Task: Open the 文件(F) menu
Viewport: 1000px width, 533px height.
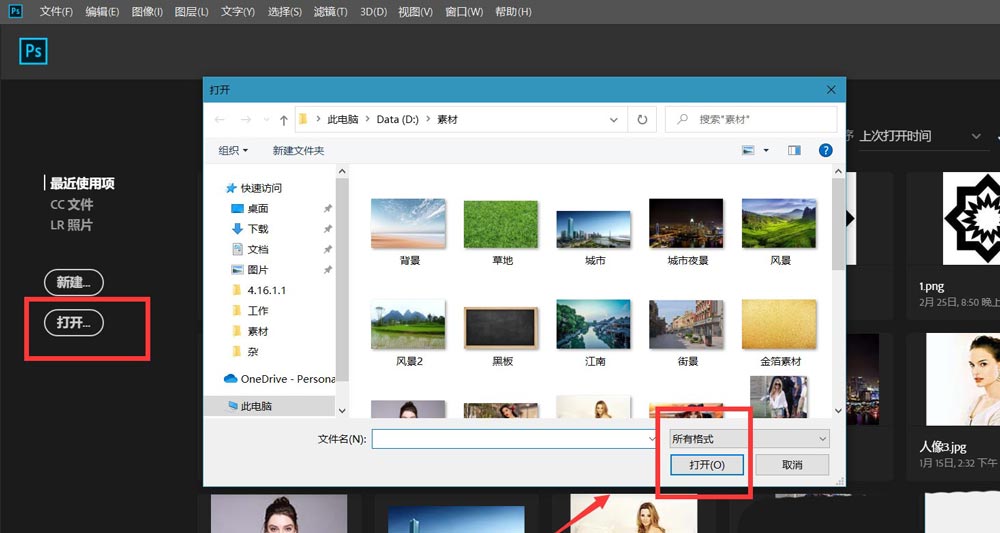Action: 56,11
